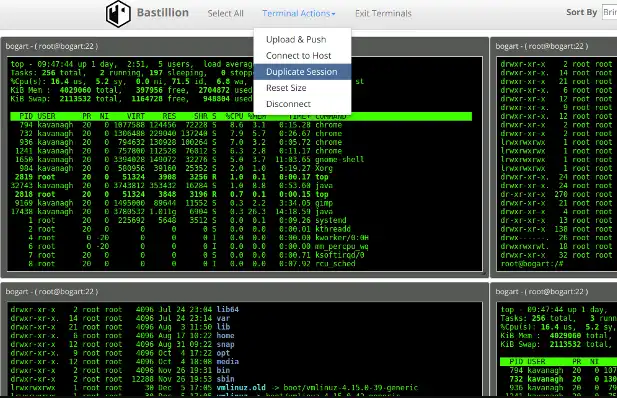This screenshot has height=398, width=617.
Task: Click the opt directory listing entry
Action: pos(120,353)
